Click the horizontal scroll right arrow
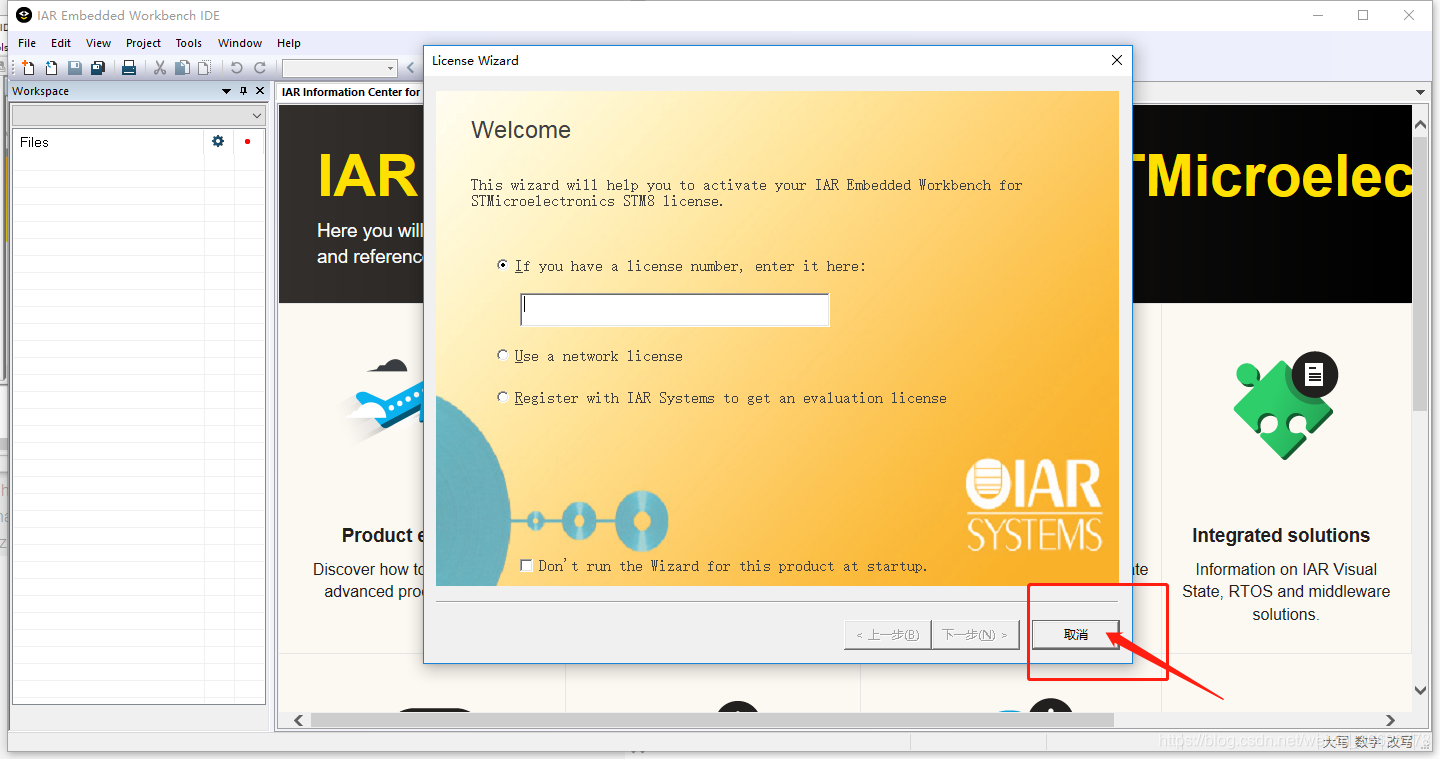Screen dimensions: 1440x759 1390,720
